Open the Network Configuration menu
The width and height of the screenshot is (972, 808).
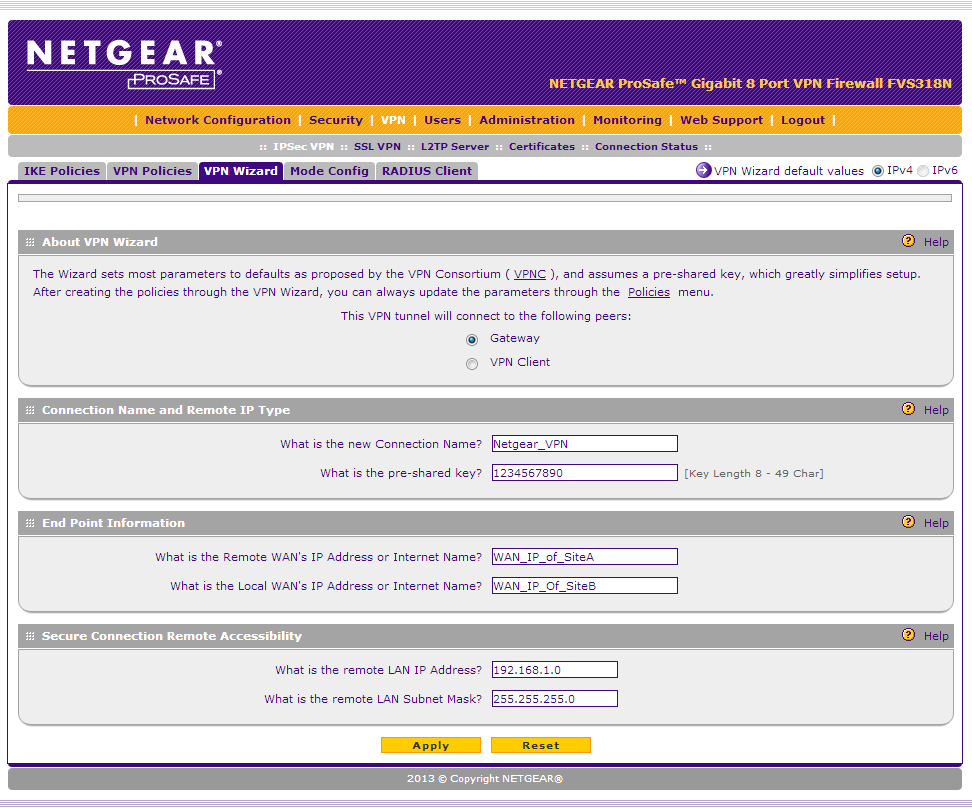tap(218, 120)
